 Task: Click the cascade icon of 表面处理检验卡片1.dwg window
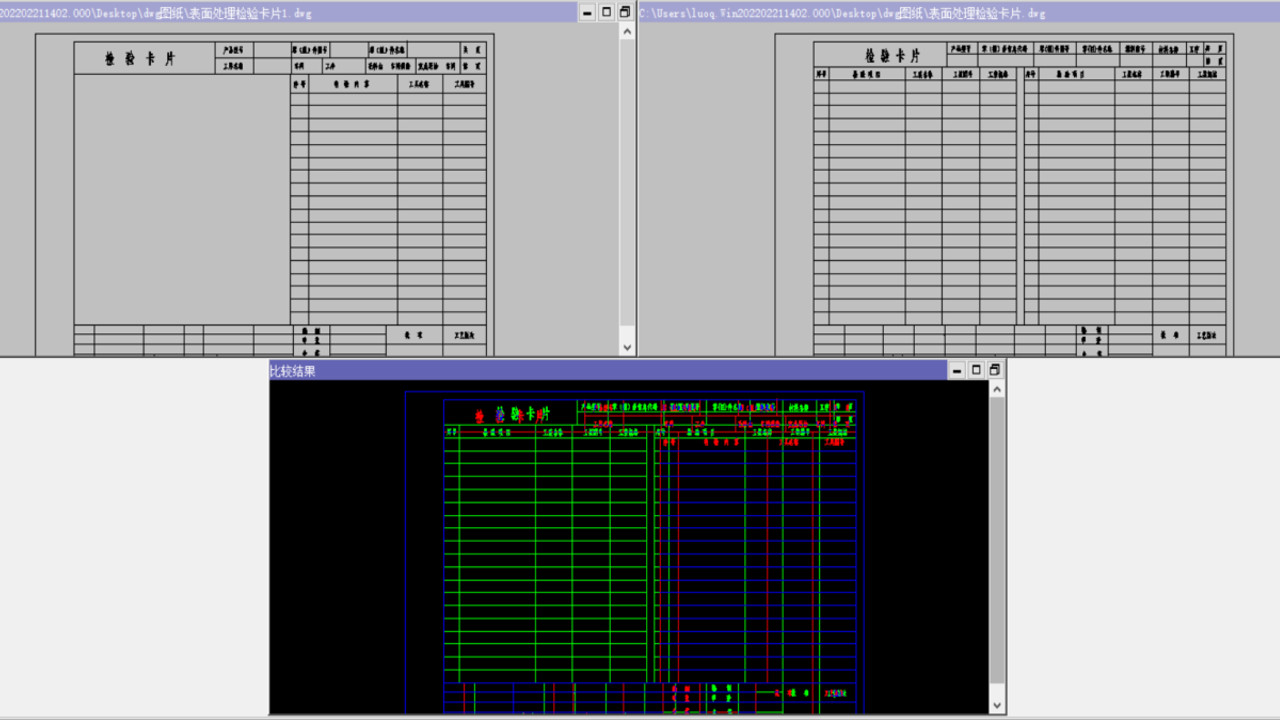coord(625,12)
